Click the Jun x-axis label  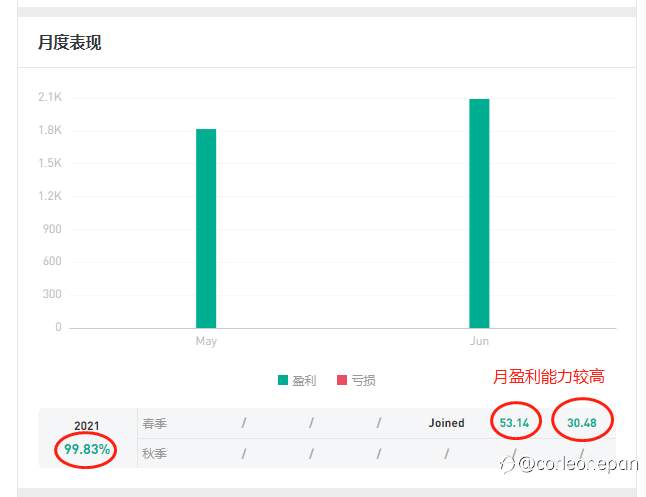point(479,341)
